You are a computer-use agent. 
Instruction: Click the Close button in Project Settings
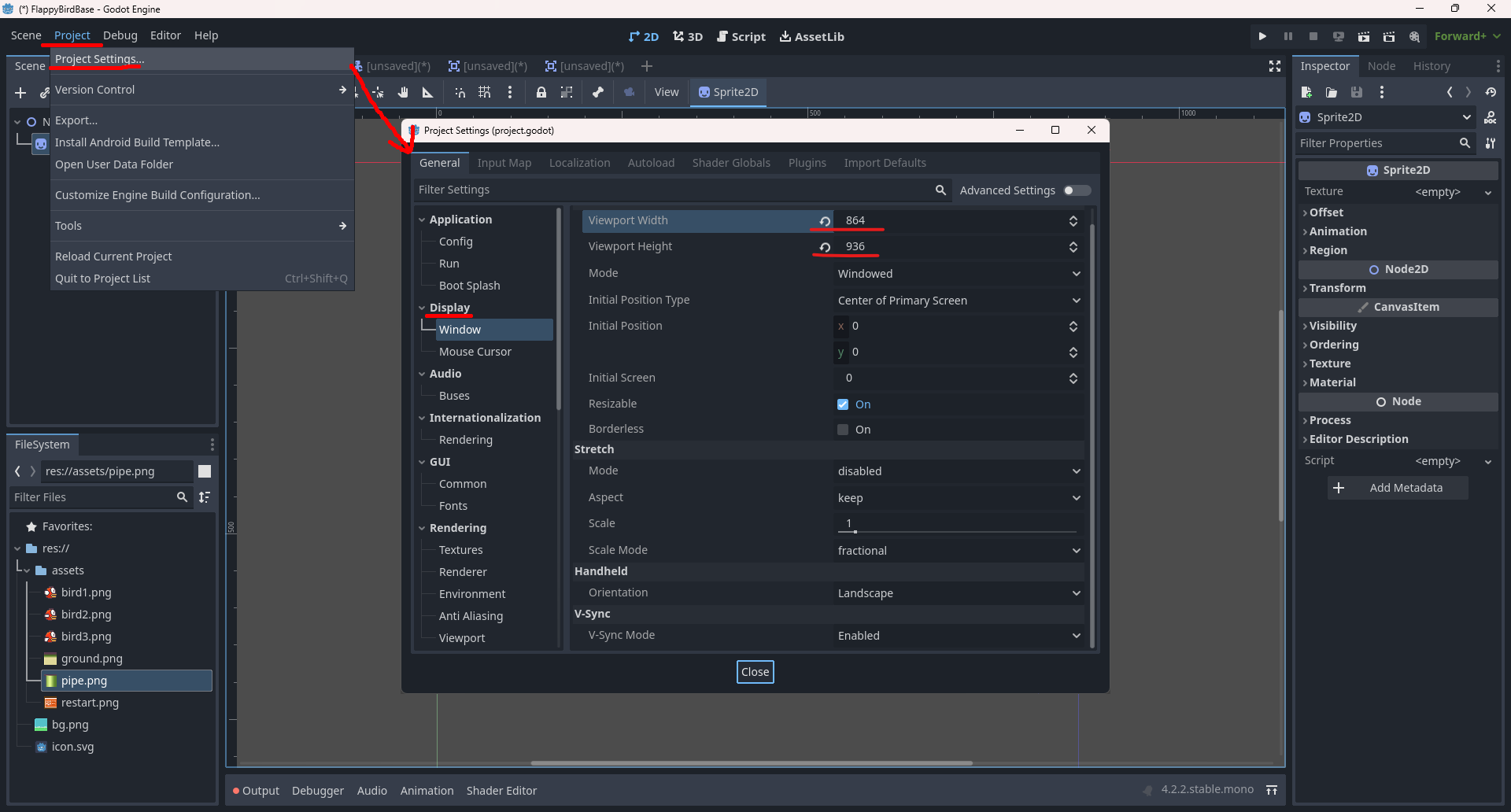pyautogui.click(x=755, y=672)
